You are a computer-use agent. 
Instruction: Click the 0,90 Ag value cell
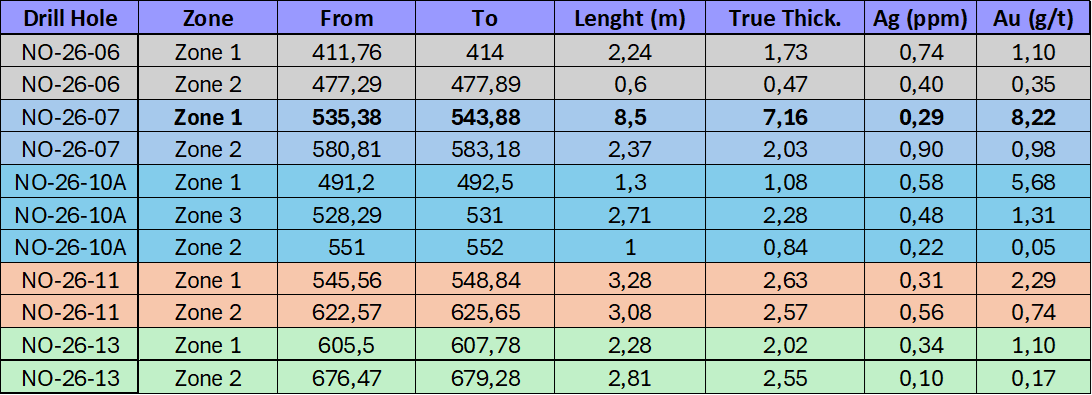[921, 150]
